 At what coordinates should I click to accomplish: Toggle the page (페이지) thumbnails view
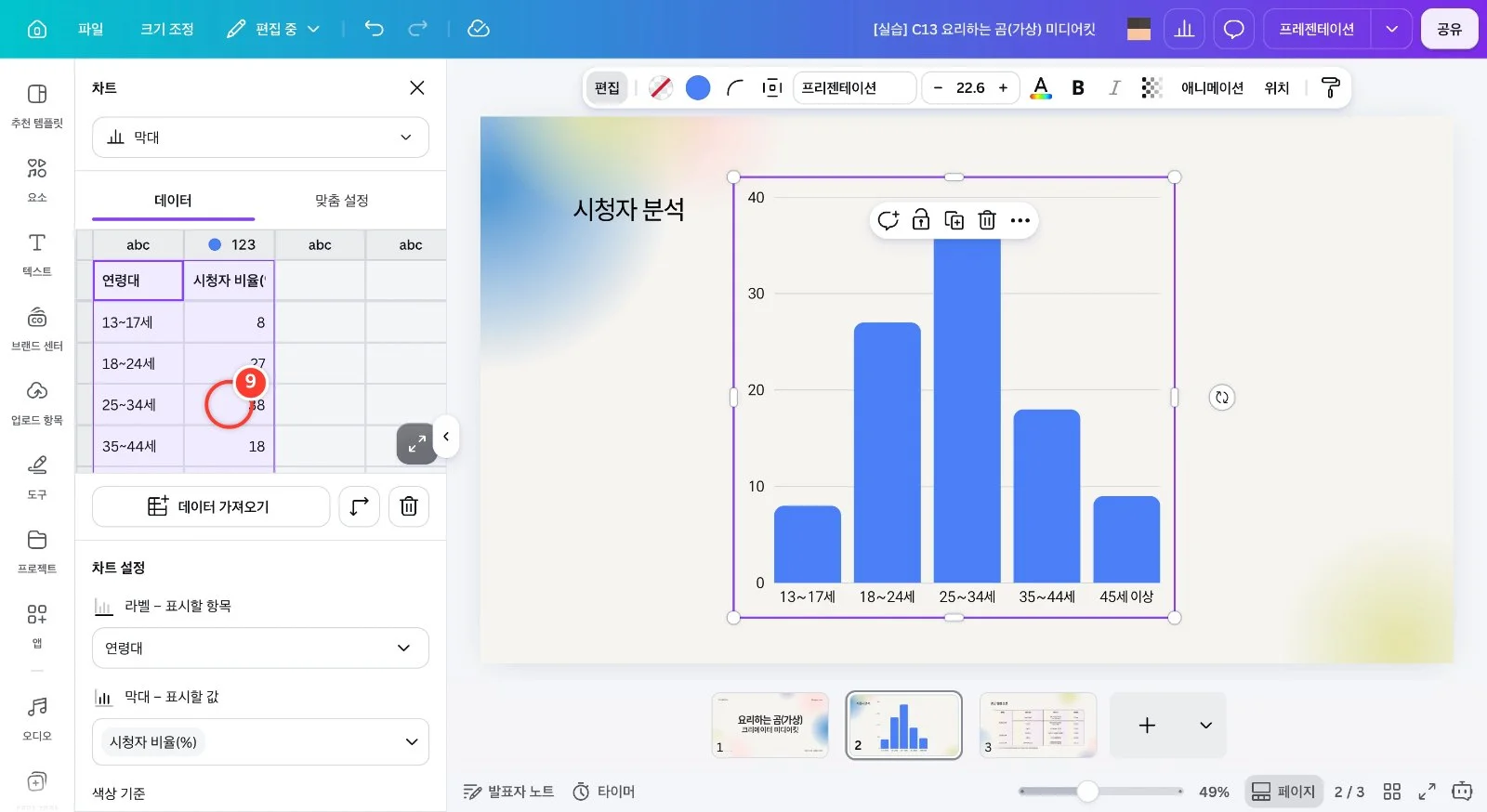tap(1283, 792)
